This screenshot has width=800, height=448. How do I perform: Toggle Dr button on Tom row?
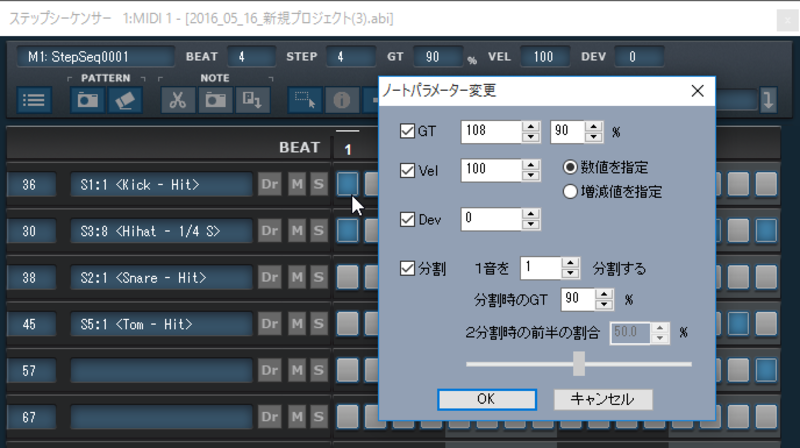coord(269,323)
